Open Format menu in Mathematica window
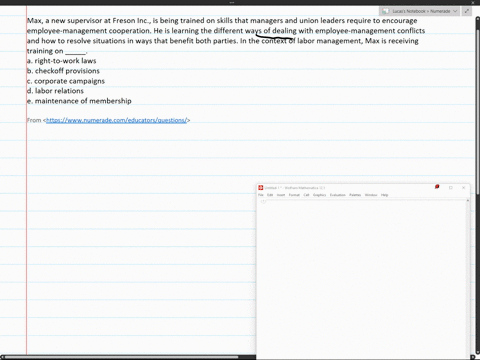This screenshot has height=360, width=480. pyautogui.click(x=294, y=195)
